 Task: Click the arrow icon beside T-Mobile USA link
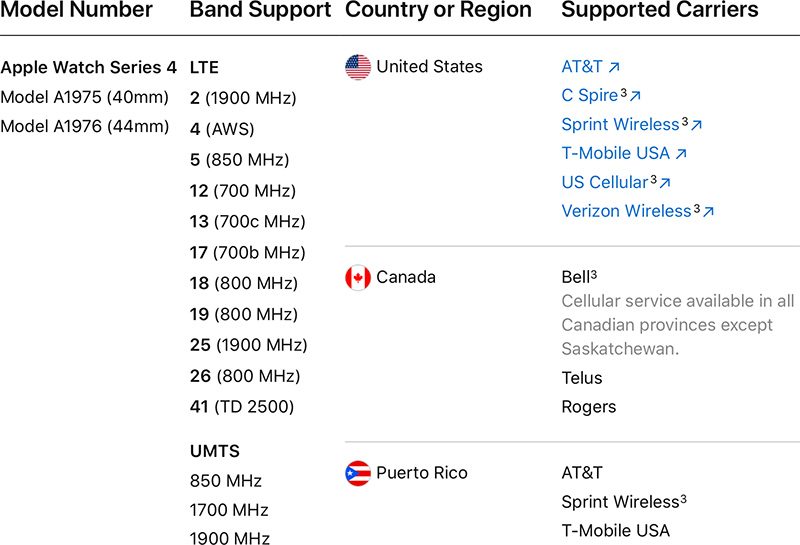click(x=681, y=154)
